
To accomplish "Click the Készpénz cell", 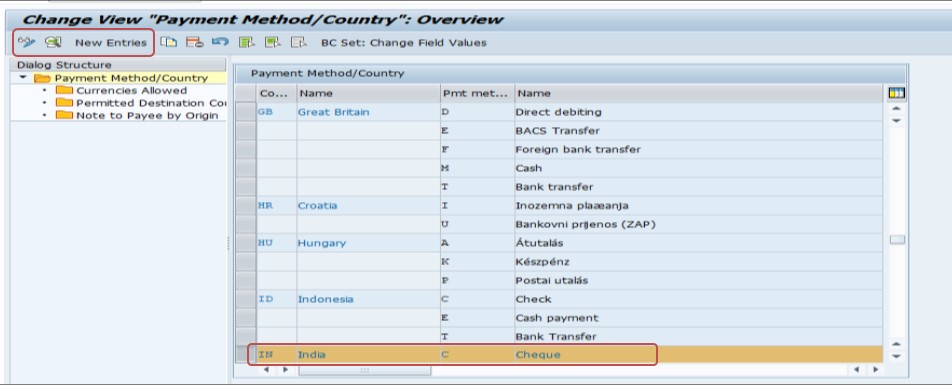I will tap(698, 262).
